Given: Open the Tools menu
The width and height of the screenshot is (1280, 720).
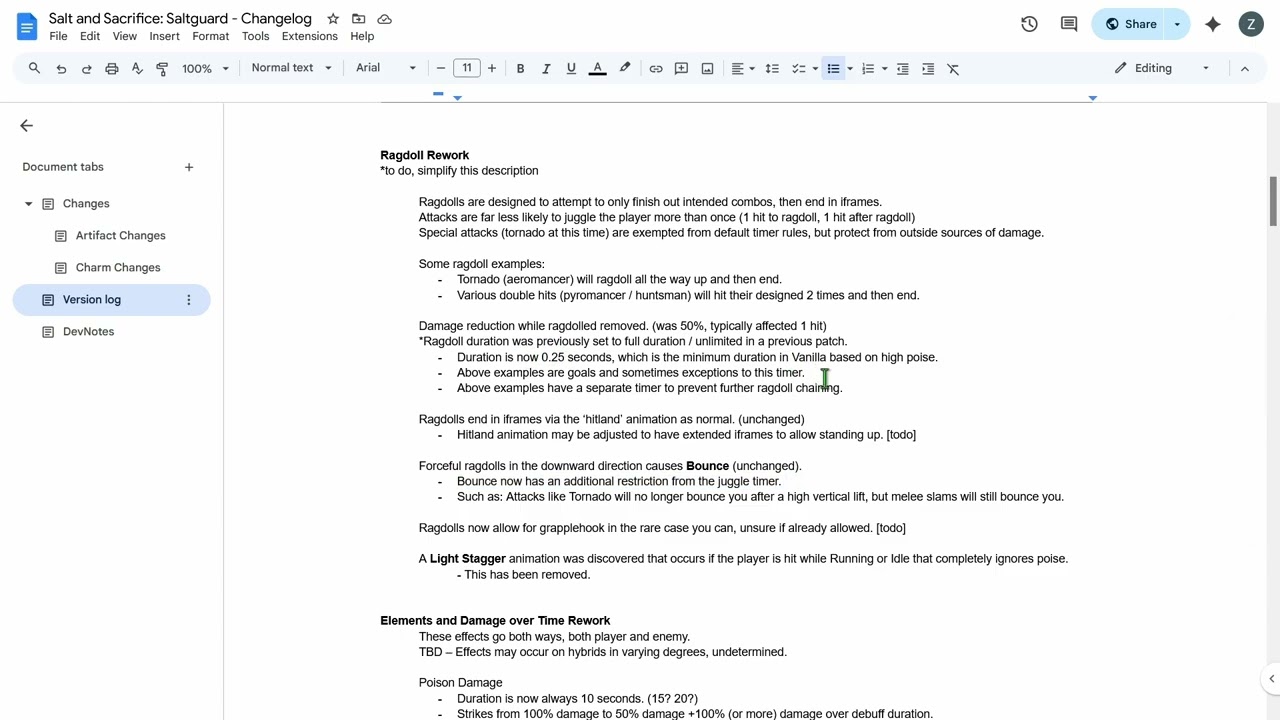Looking at the screenshot, I should tap(255, 36).
